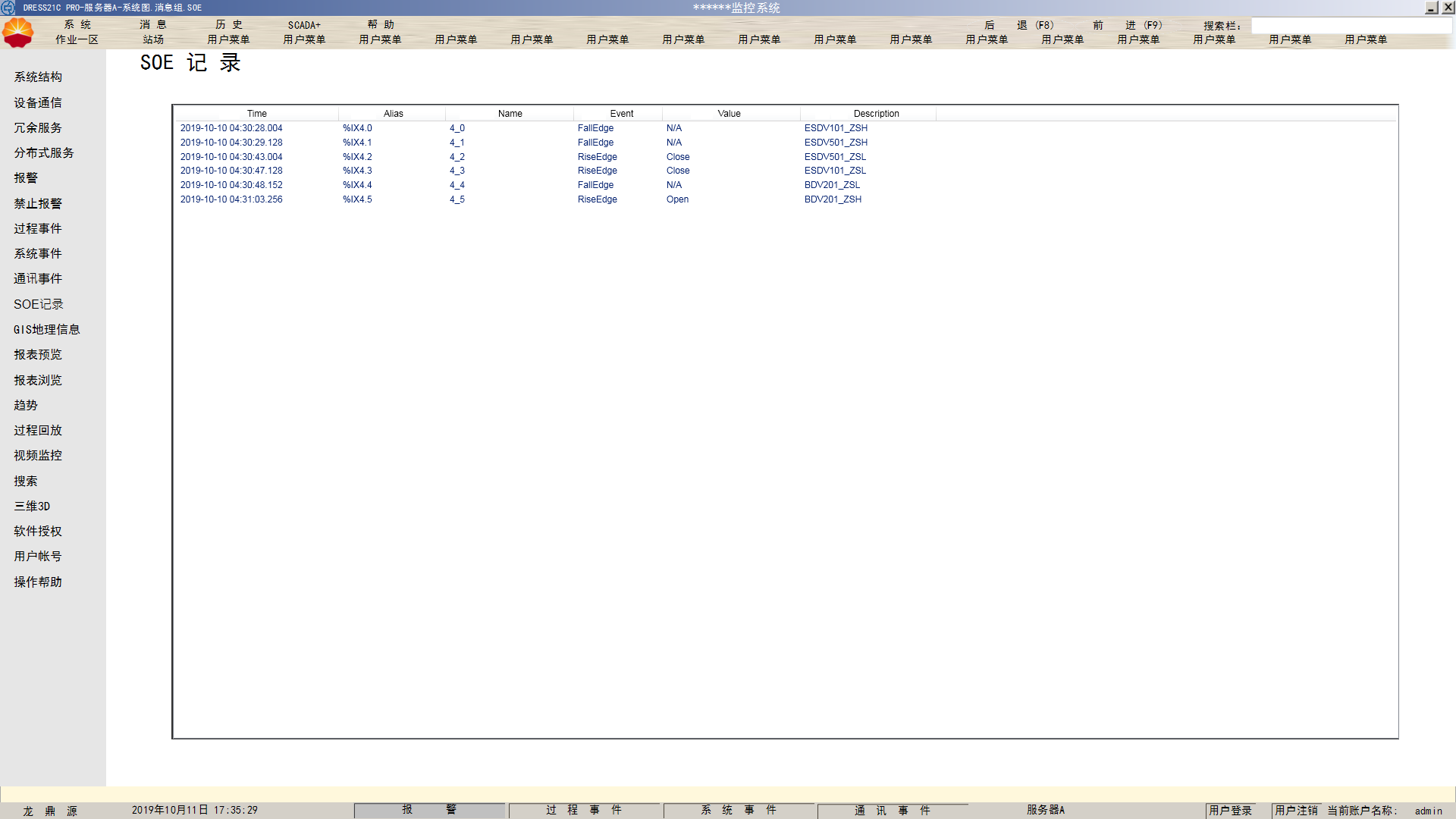Image resolution: width=1456 pixels, height=819 pixels.
Task: Click the flame logo icon
Action: pyautogui.click(x=18, y=33)
